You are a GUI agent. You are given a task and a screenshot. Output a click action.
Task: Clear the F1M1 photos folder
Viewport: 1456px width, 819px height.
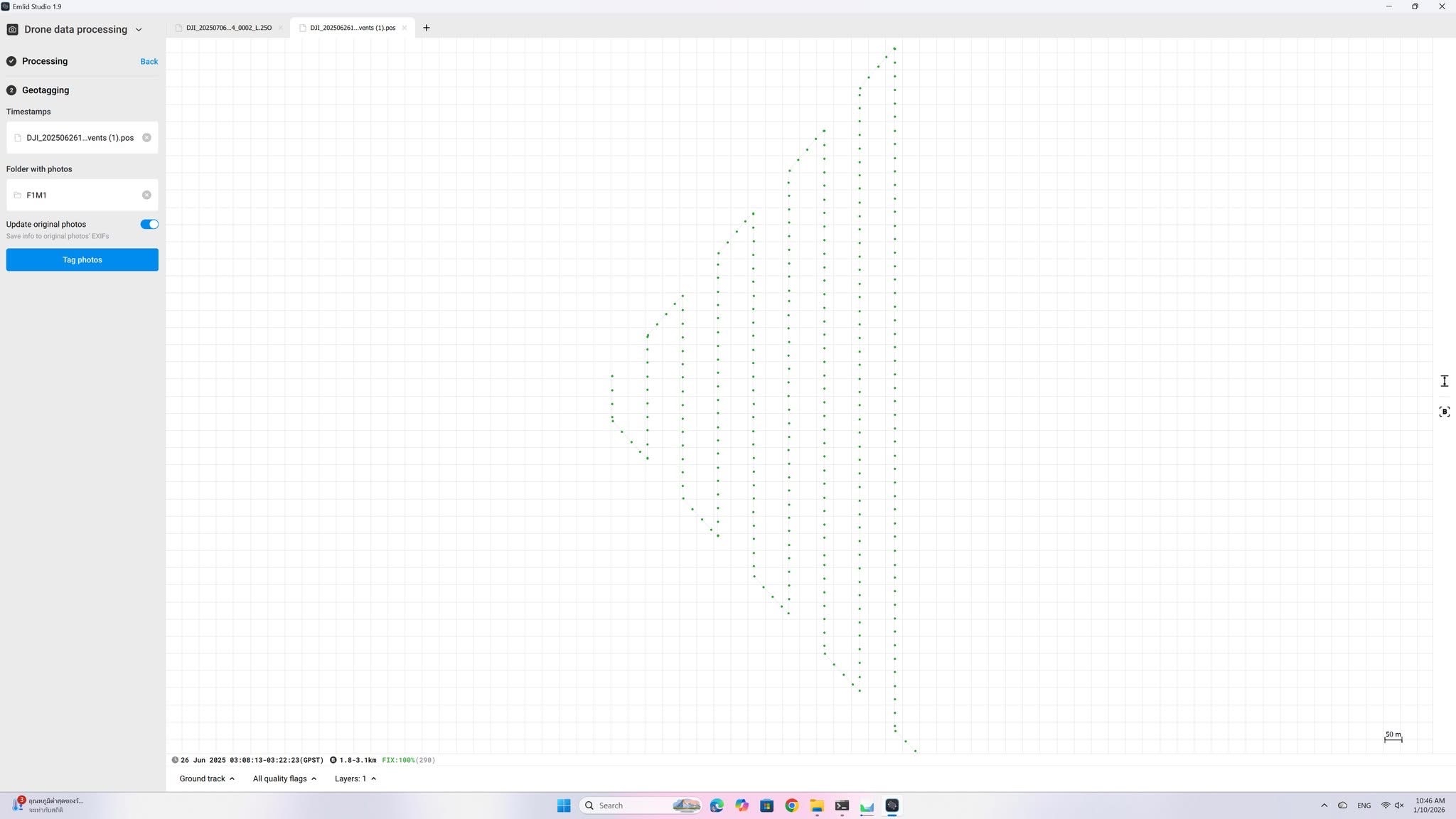click(146, 195)
